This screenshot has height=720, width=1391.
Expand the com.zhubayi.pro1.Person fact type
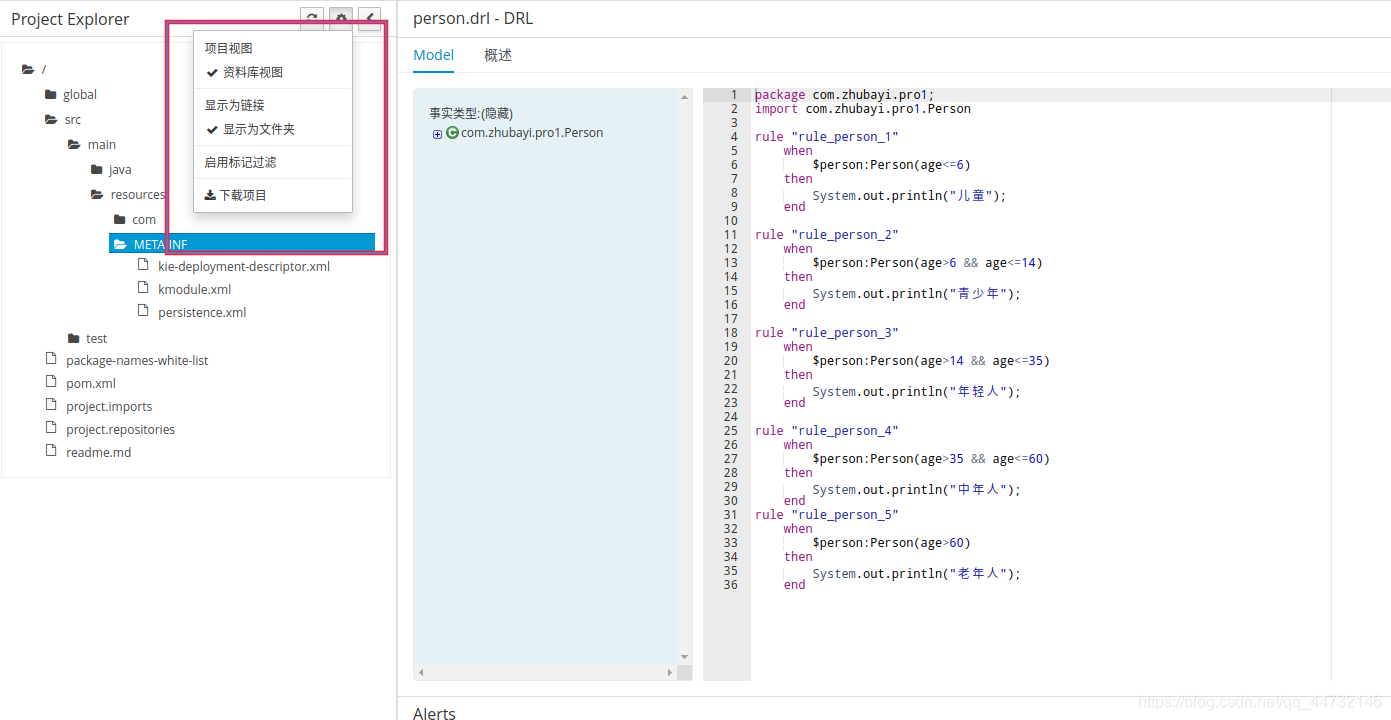pos(436,132)
